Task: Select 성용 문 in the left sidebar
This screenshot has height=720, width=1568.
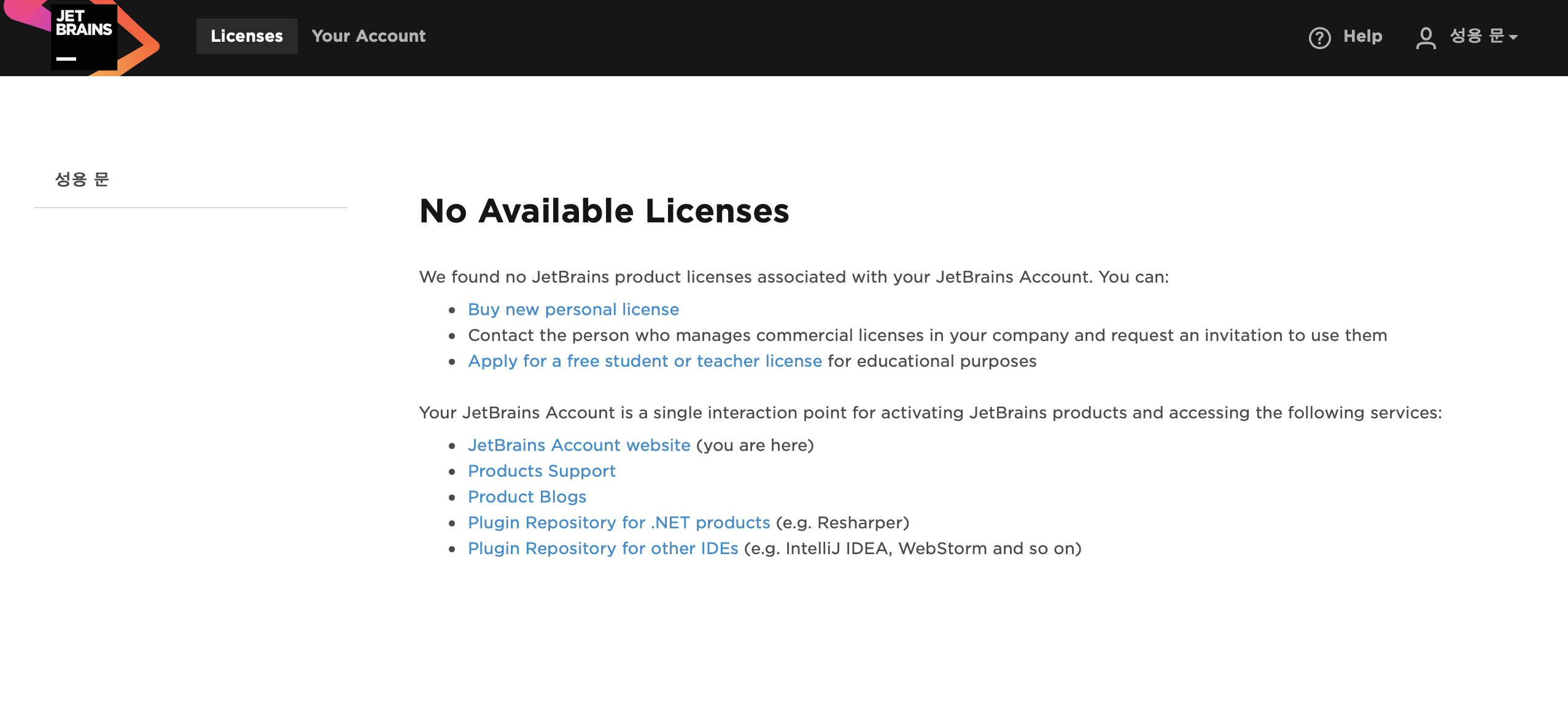Action: pos(82,179)
